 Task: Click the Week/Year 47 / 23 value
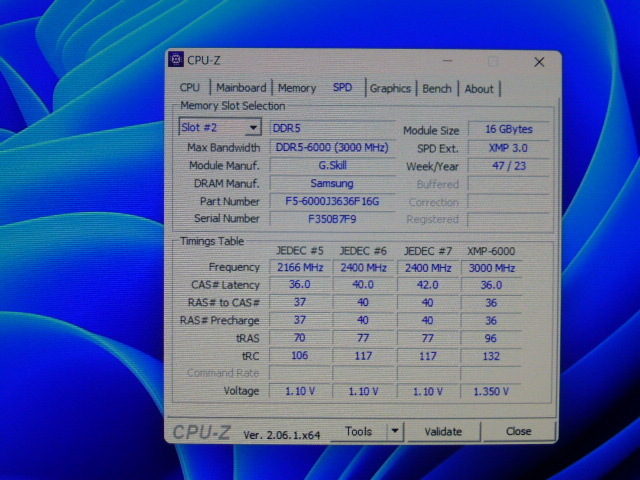(509, 166)
